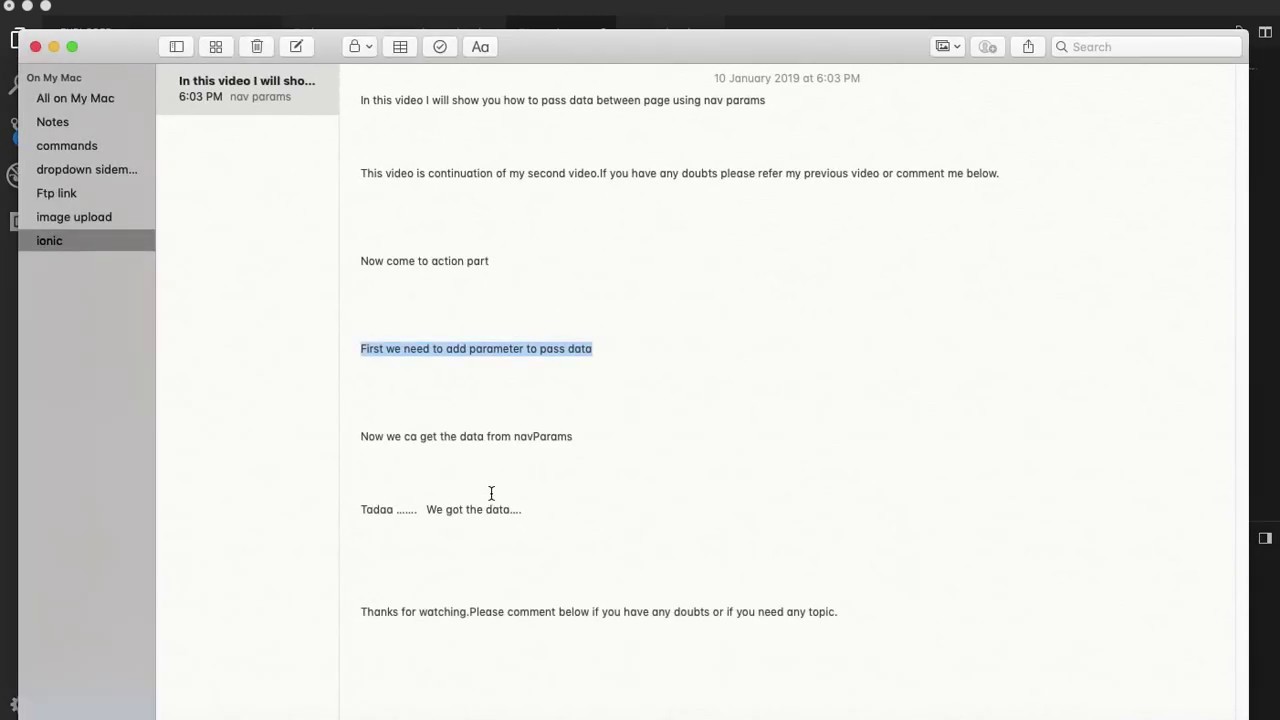Select the ionic folder
This screenshot has width=1280, height=720.
[x=86, y=241]
